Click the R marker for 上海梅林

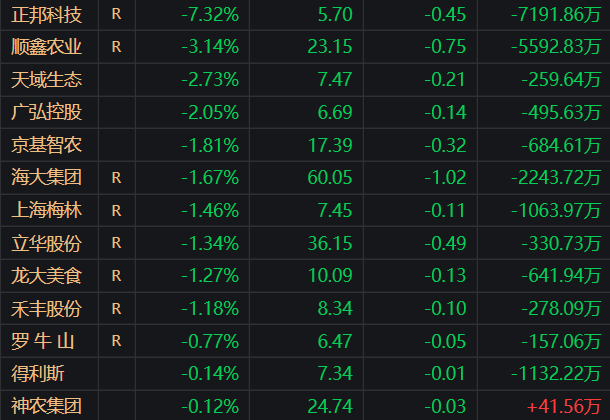point(116,210)
